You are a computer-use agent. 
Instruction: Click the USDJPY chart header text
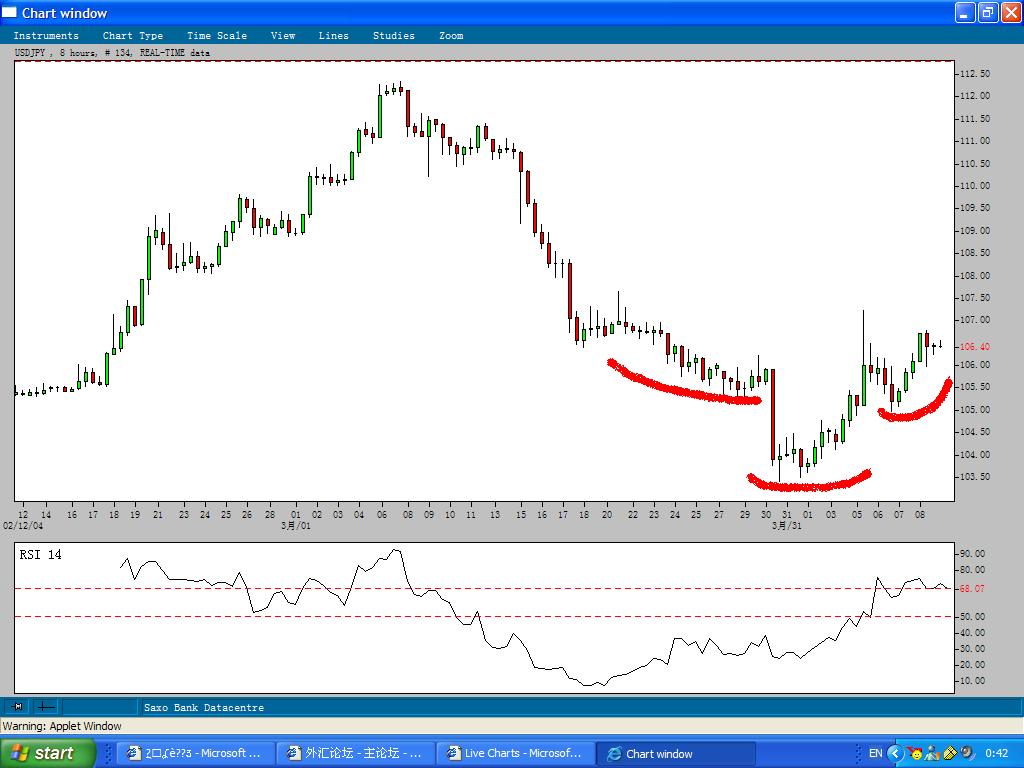tap(112, 52)
